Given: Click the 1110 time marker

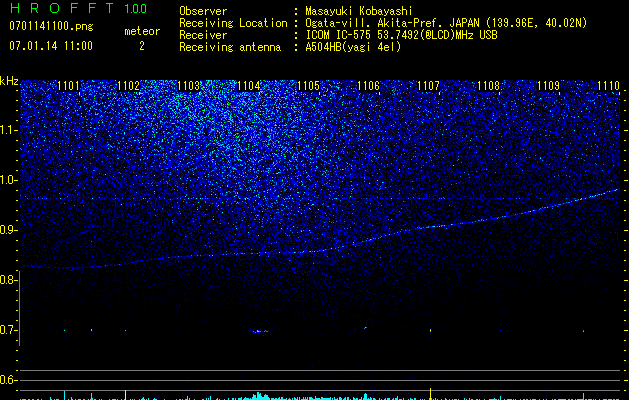Looking at the screenshot, I should click(x=609, y=86).
